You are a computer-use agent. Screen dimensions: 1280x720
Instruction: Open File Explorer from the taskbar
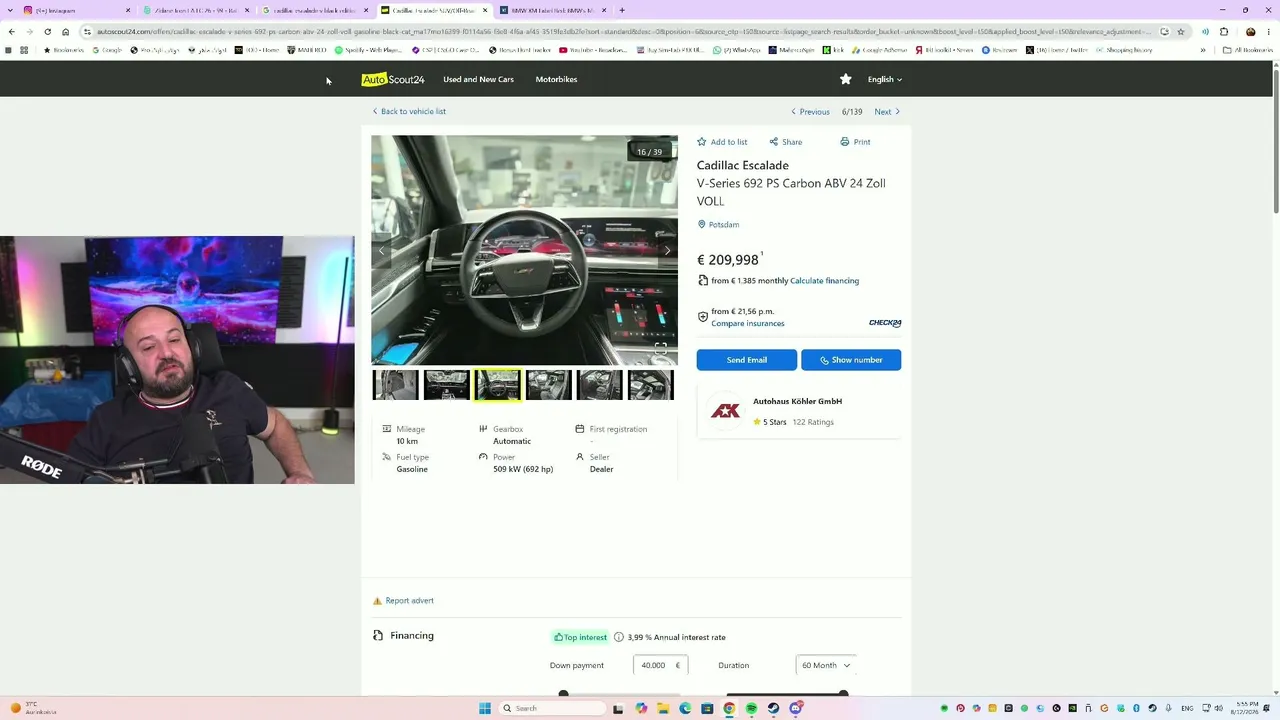[663, 708]
